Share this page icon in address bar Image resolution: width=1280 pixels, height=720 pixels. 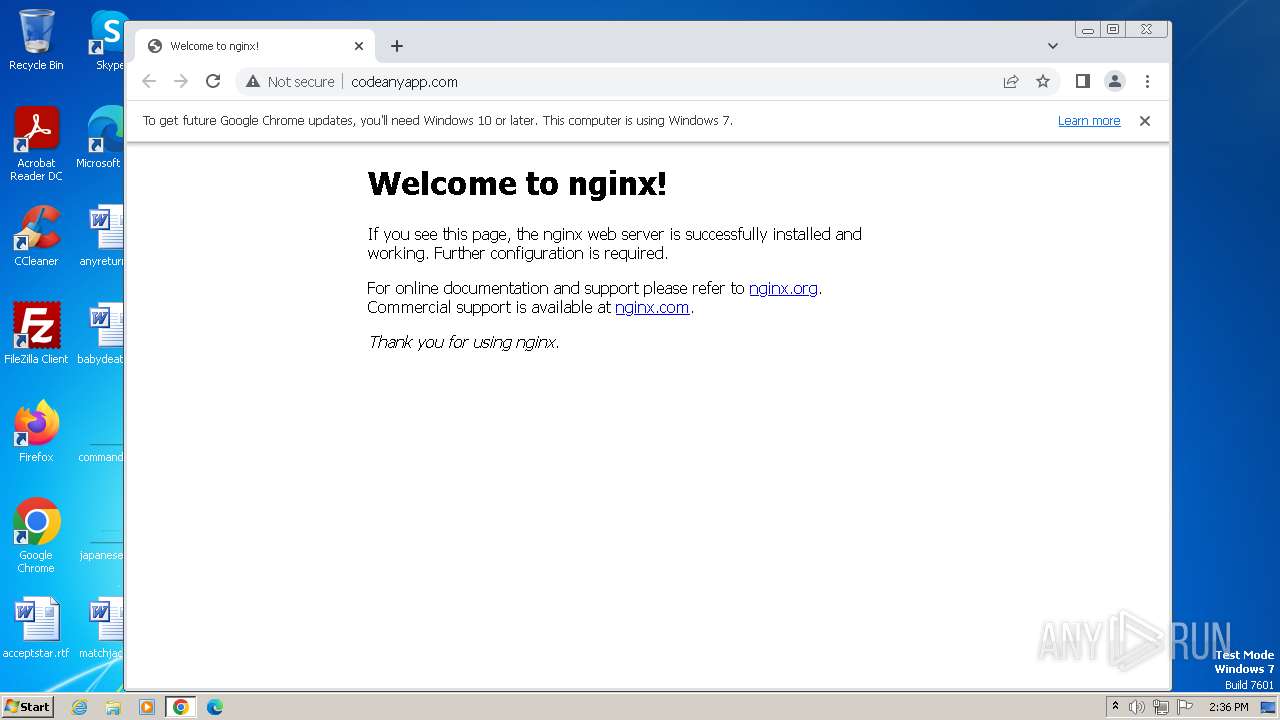[1011, 82]
